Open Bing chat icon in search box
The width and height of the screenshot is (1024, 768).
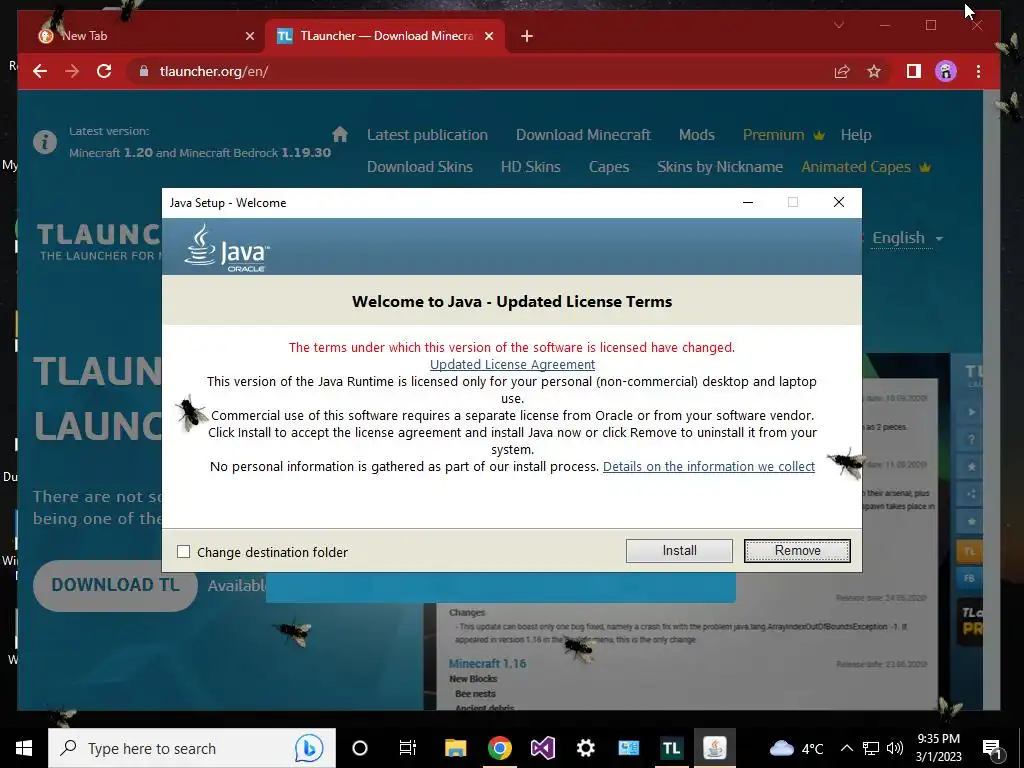tap(308, 748)
